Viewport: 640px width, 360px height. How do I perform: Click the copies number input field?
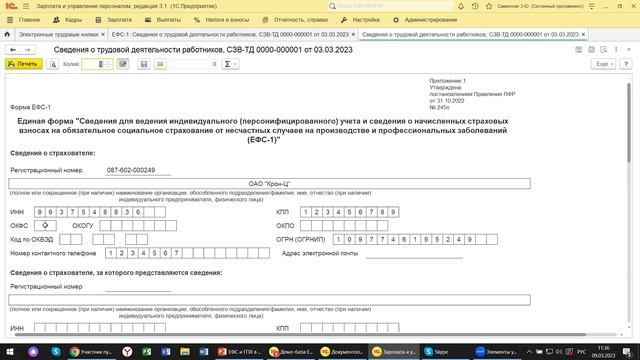(93, 64)
